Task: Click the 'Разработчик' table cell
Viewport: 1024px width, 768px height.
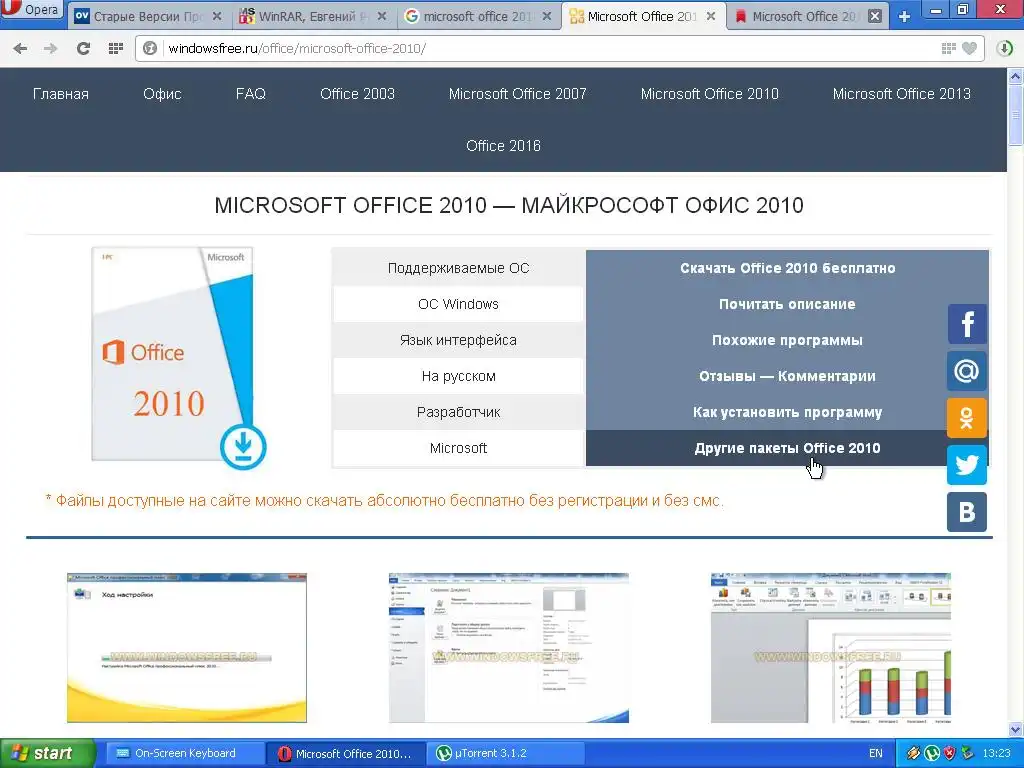Action: tap(458, 412)
